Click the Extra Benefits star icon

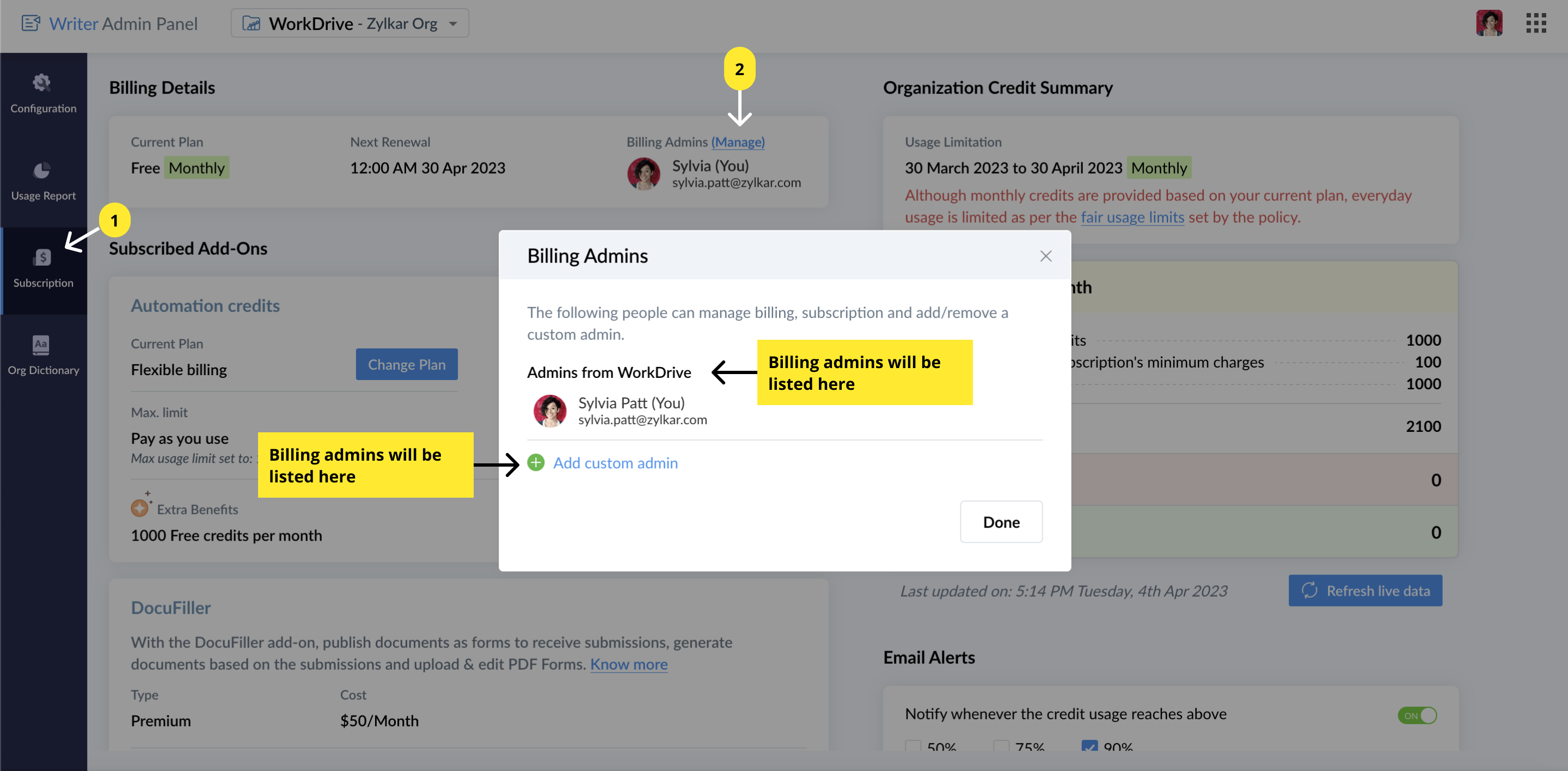140,506
